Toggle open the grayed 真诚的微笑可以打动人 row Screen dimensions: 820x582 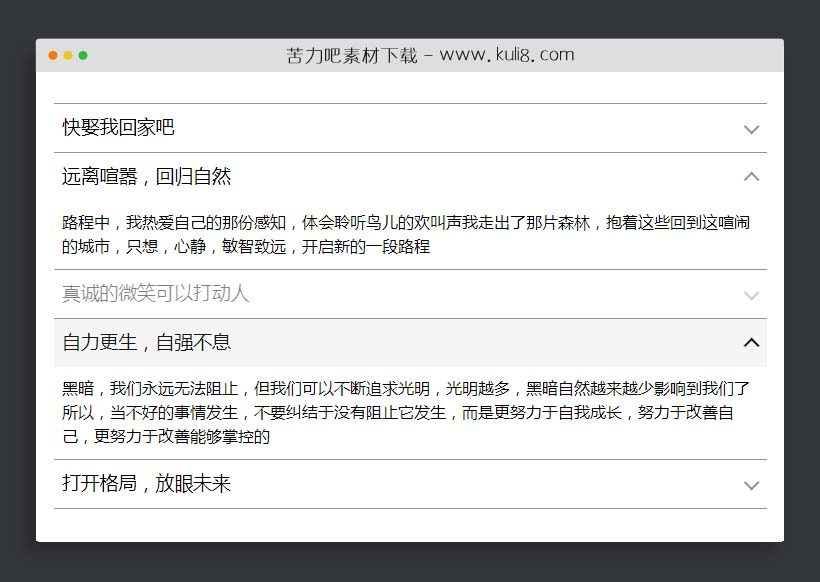click(400, 294)
